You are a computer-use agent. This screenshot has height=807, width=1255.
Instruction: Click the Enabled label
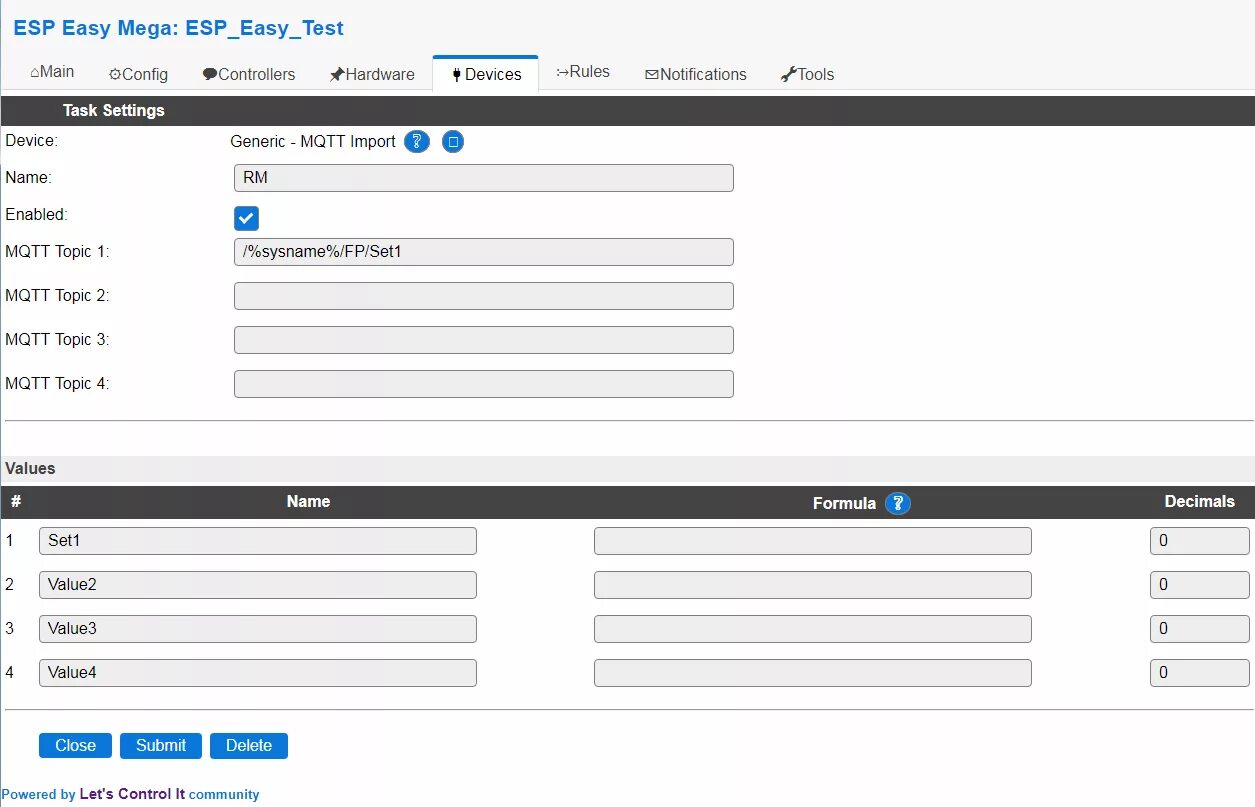coord(37,215)
